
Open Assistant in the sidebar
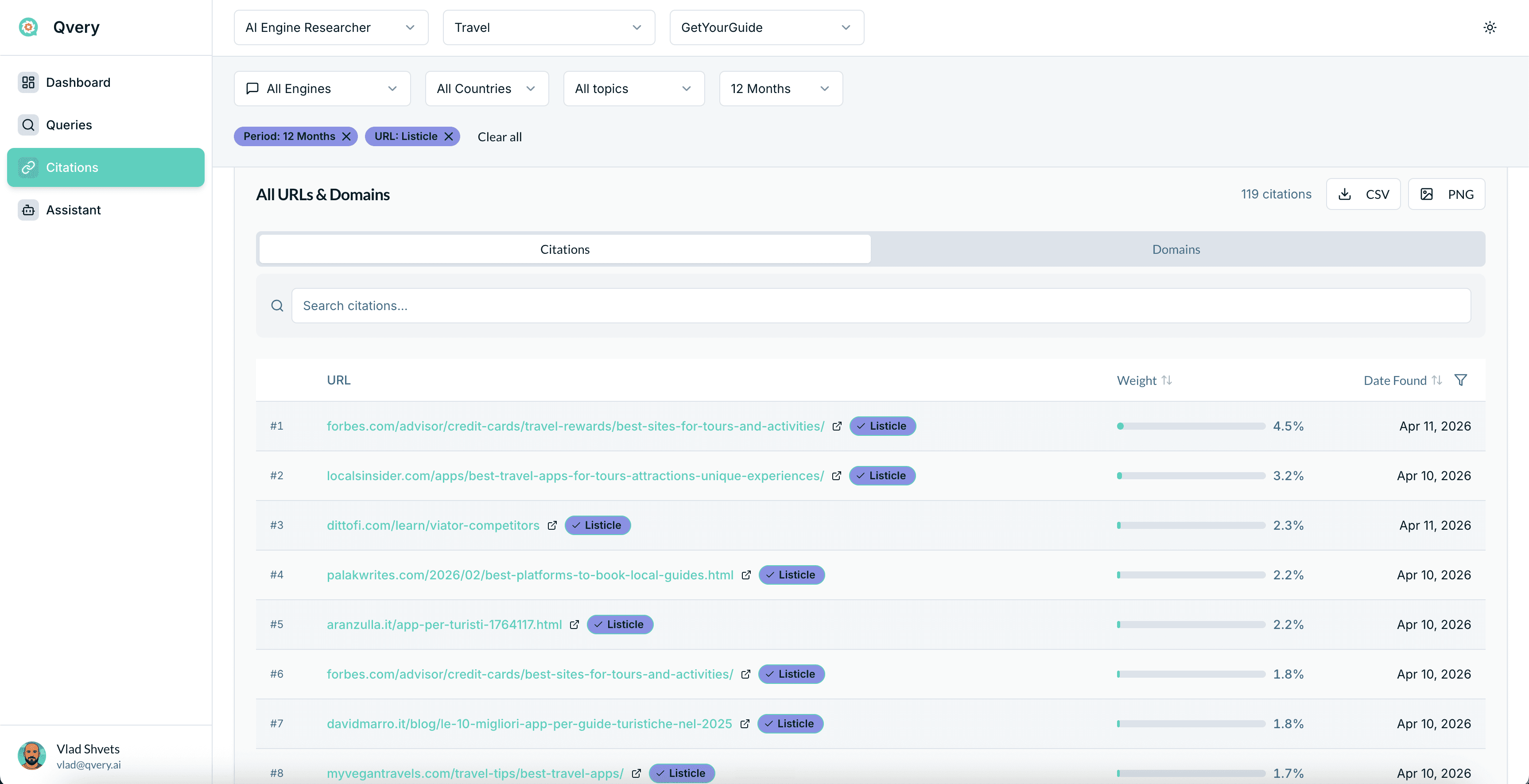(106, 210)
